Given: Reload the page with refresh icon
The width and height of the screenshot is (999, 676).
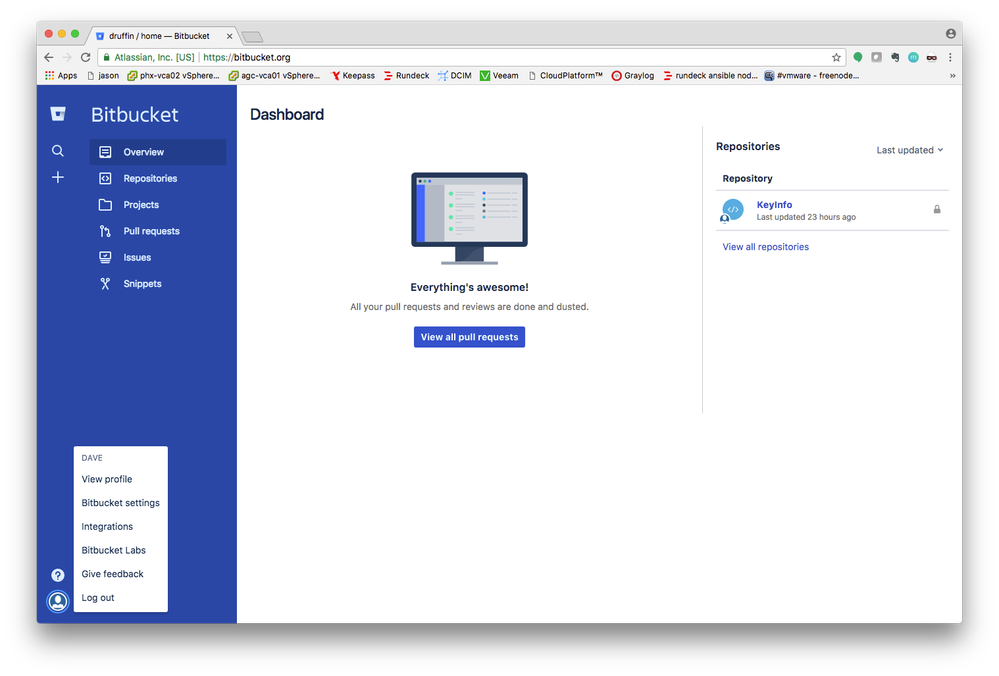Looking at the screenshot, I should [85, 57].
